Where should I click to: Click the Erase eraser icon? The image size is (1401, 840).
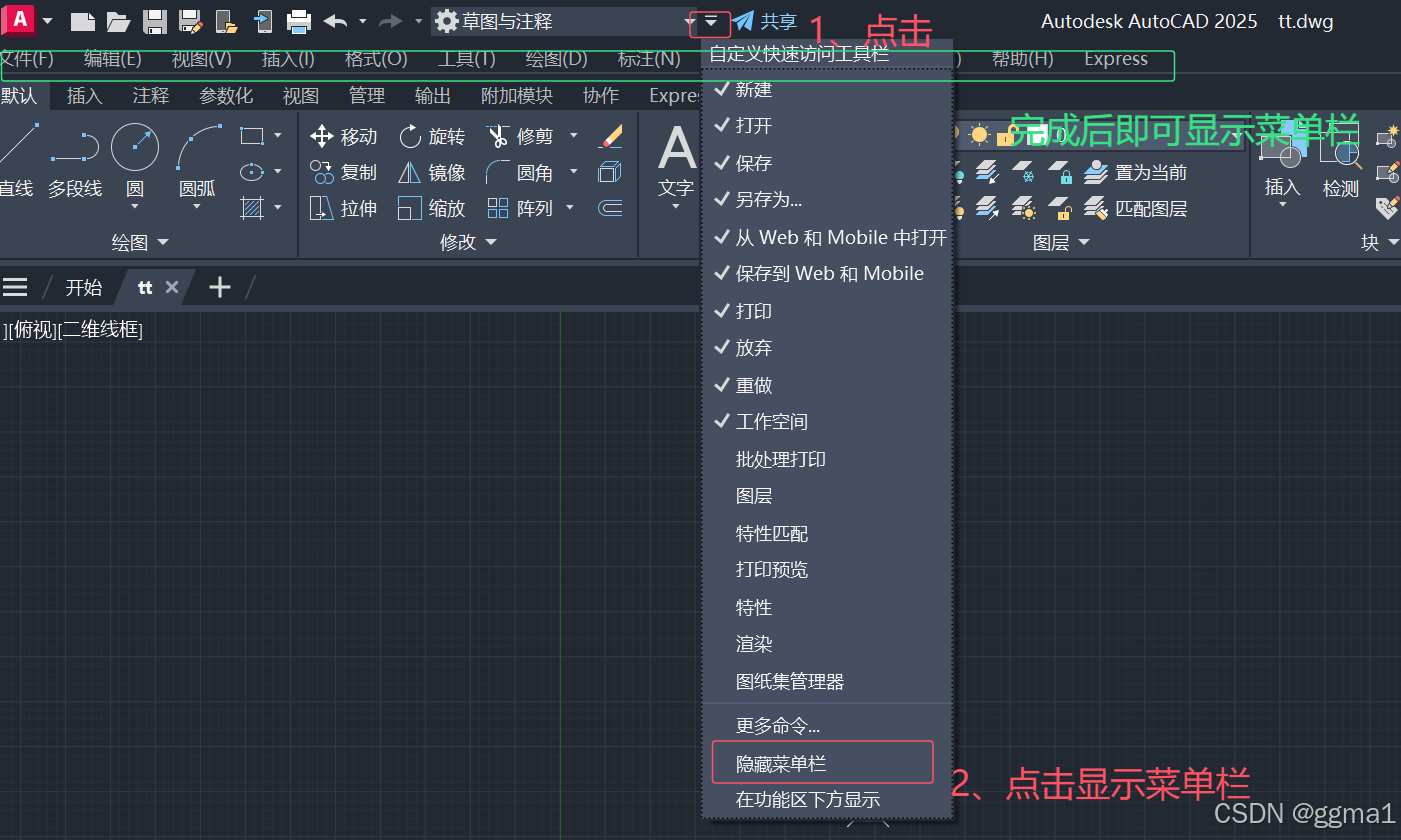pyautogui.click(x=610, y=136)
